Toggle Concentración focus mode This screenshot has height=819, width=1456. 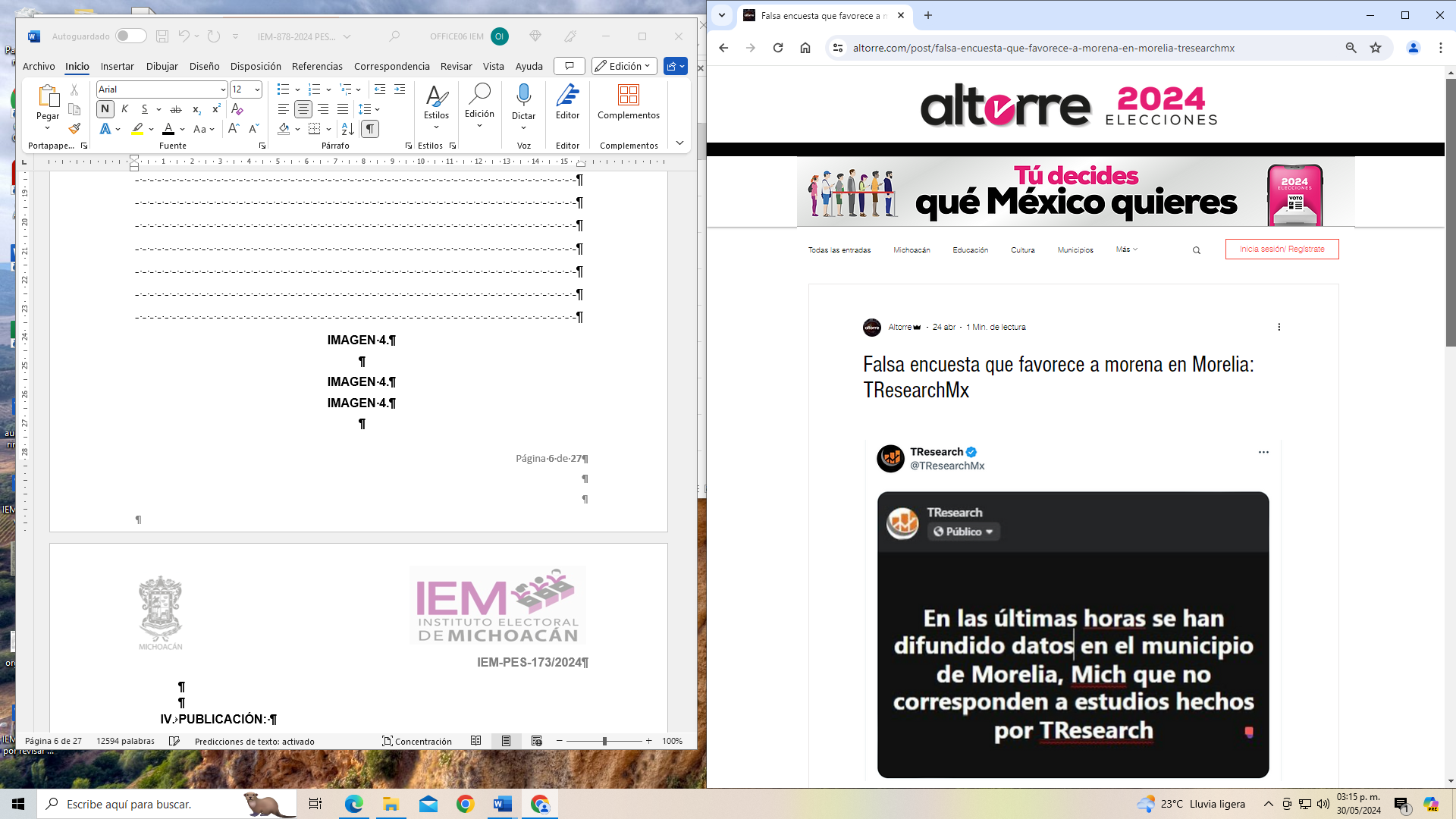[x=417, y=741]
